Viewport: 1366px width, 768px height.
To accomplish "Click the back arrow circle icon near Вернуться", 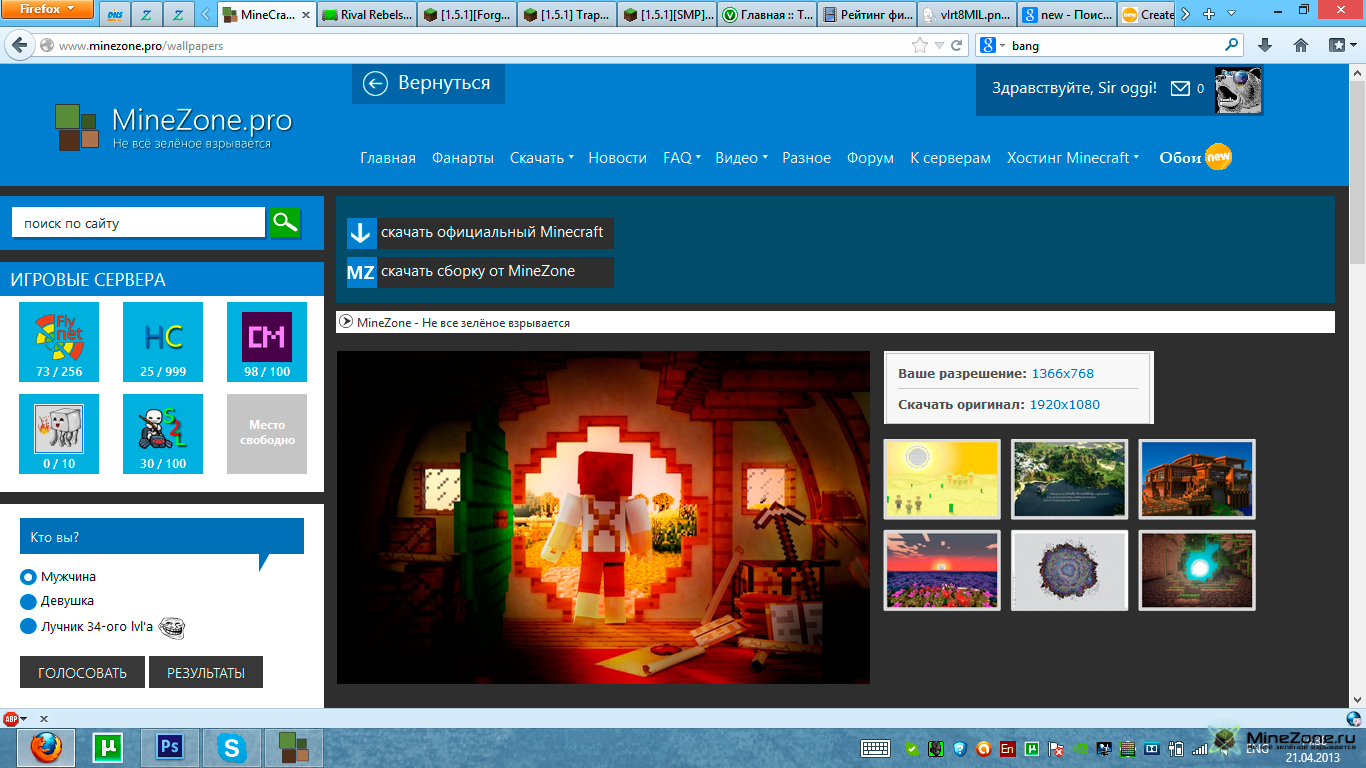I will 375,84.
